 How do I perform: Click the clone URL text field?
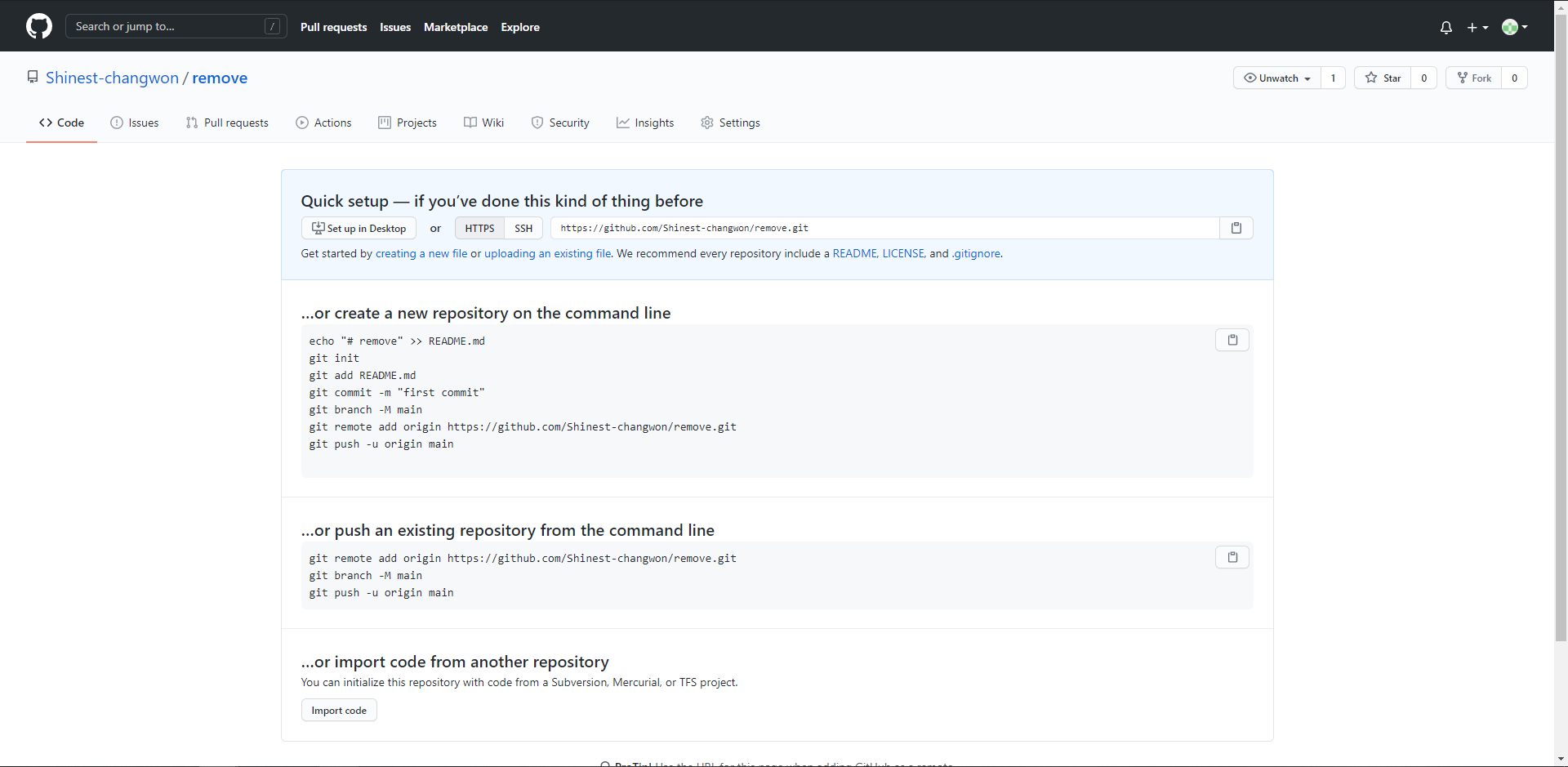(x=885, y=228)
